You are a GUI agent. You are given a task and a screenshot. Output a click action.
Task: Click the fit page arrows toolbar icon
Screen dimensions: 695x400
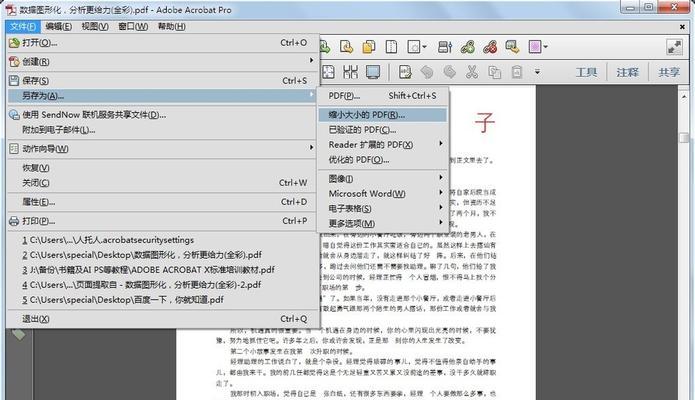tap(328, 72)
